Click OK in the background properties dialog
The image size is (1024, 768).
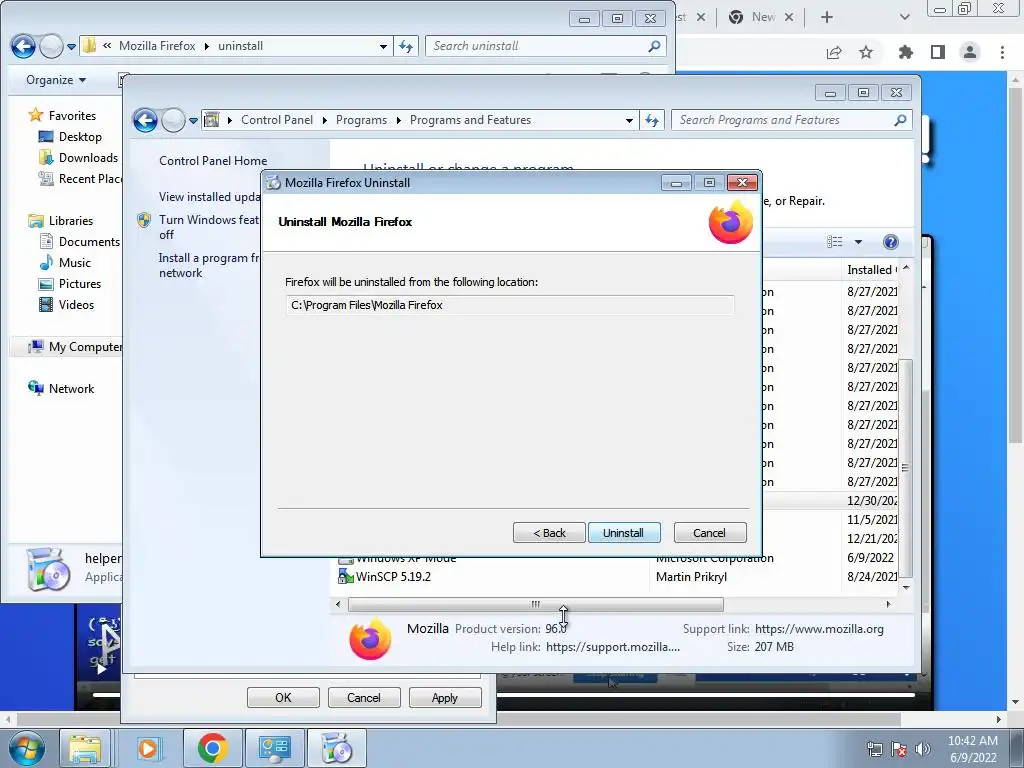[x=283, y=697]
